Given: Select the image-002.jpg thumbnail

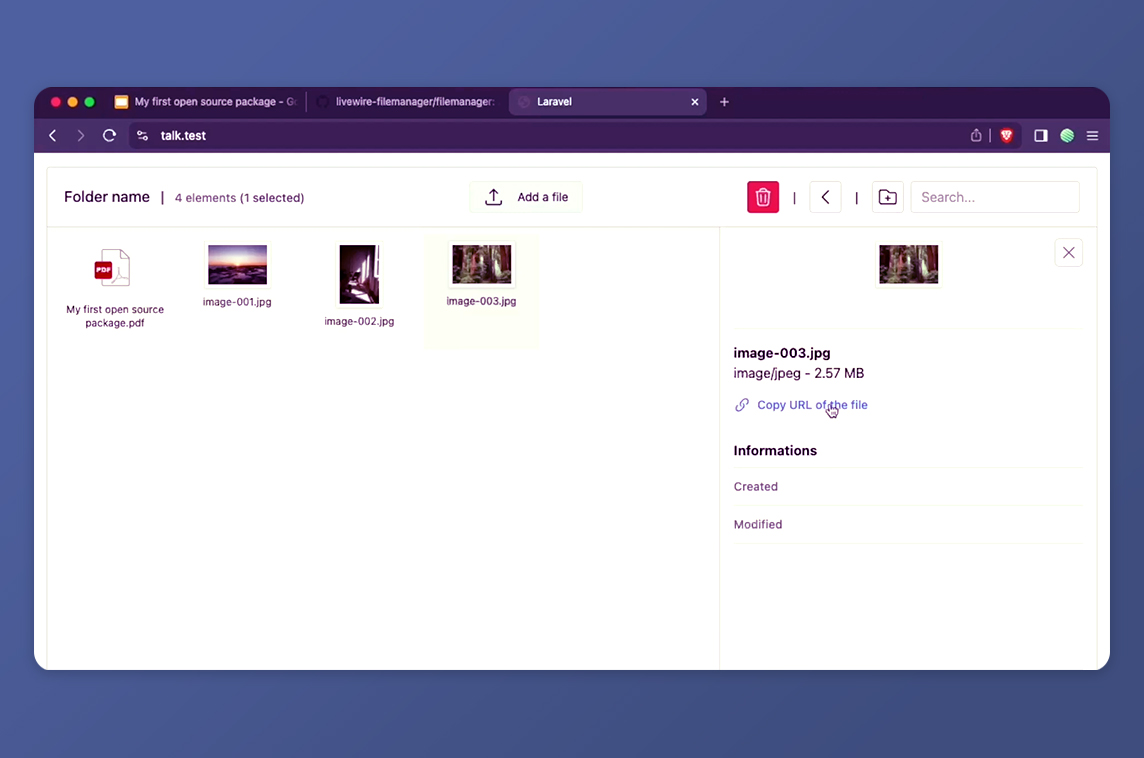Looking at the screenshot, I should [359, 274].
